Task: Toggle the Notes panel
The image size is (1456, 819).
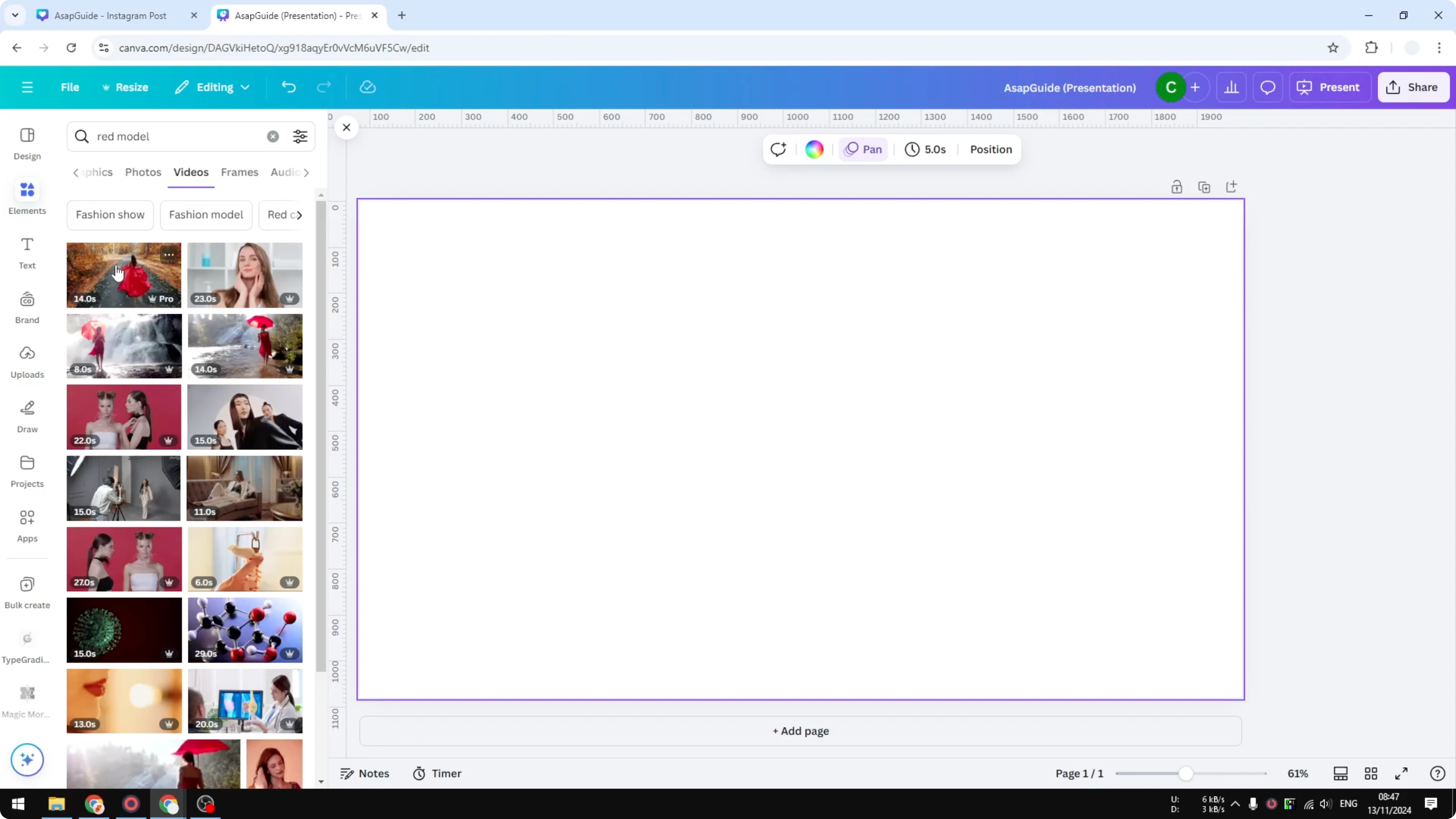Action: (x=364, y=773)
